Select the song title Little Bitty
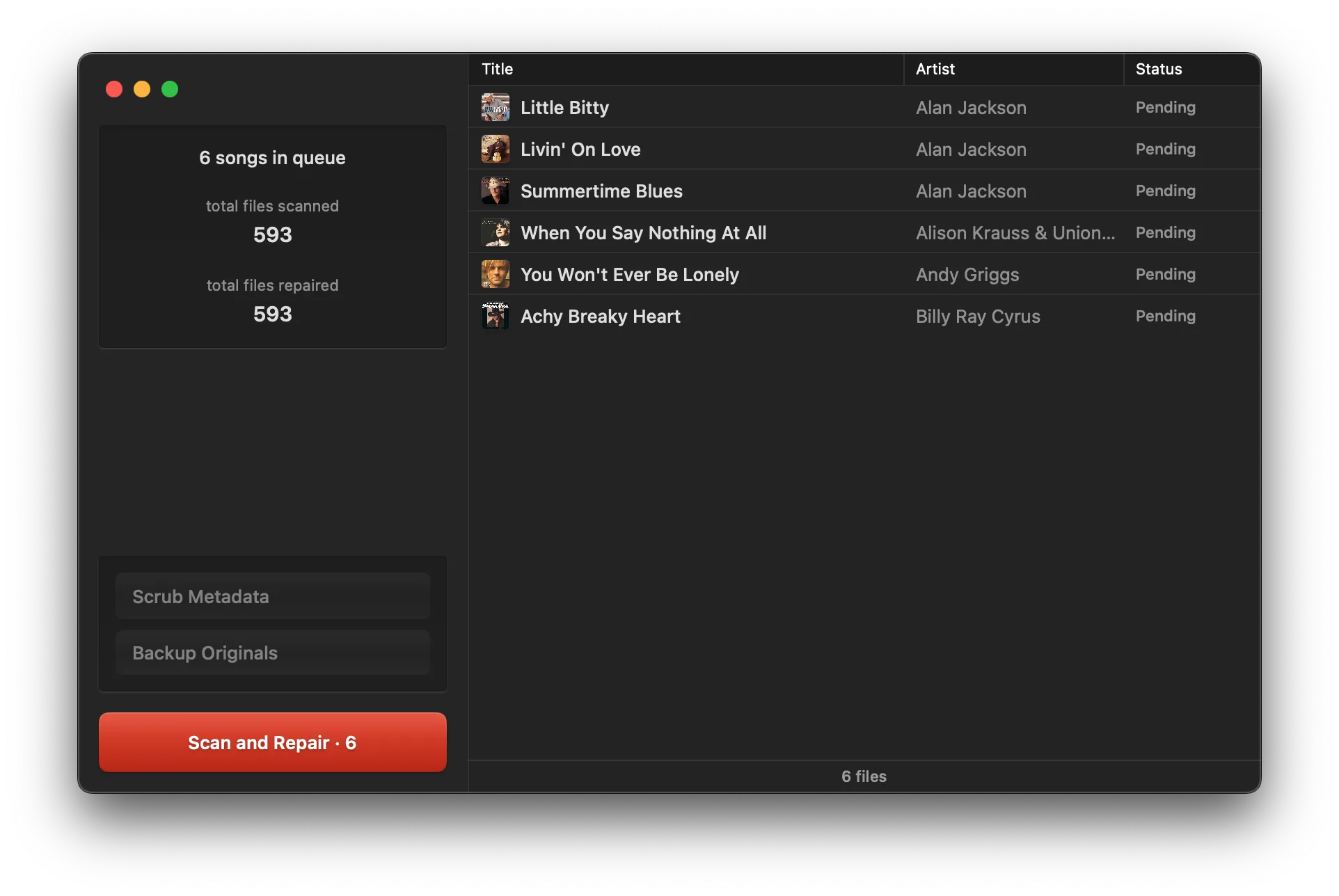Viewport: 1339px width, 896px height. 564,108
